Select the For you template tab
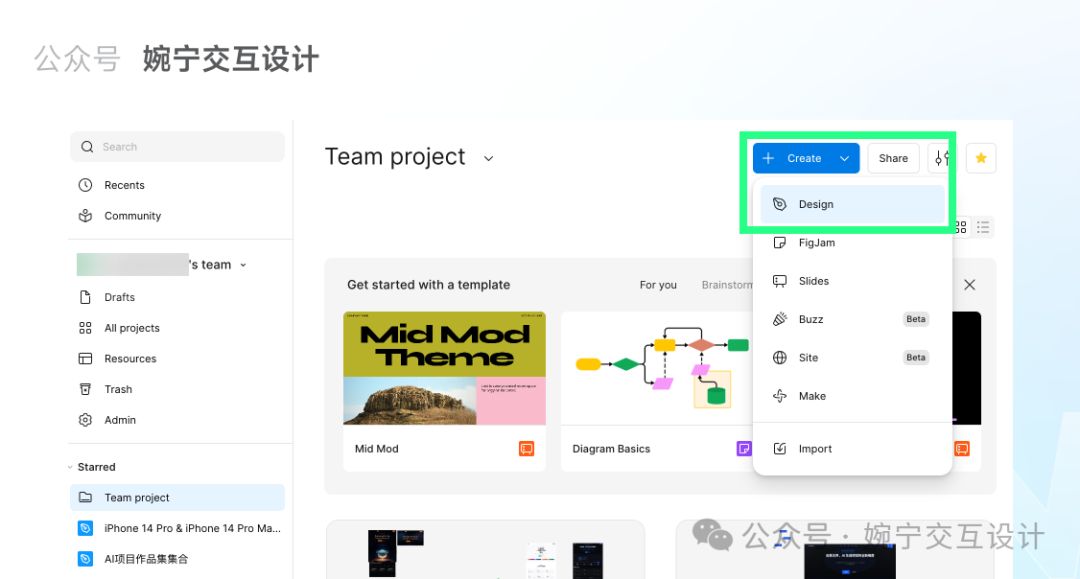Image resolution: width=1080 pixels, height=579 pixels. click(x=658, y=285)
